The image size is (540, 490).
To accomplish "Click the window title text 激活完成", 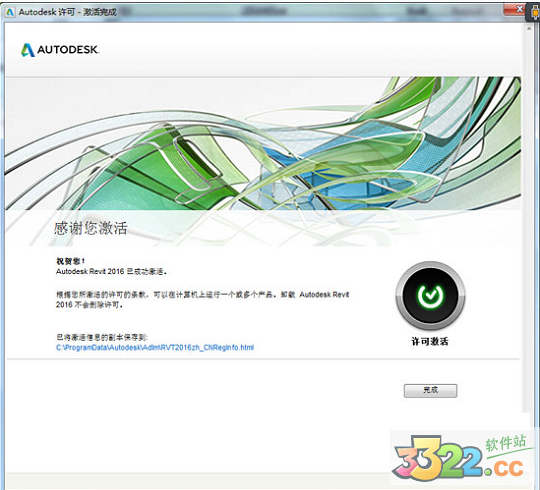I will pyautogui.click(x=100, y=12).
